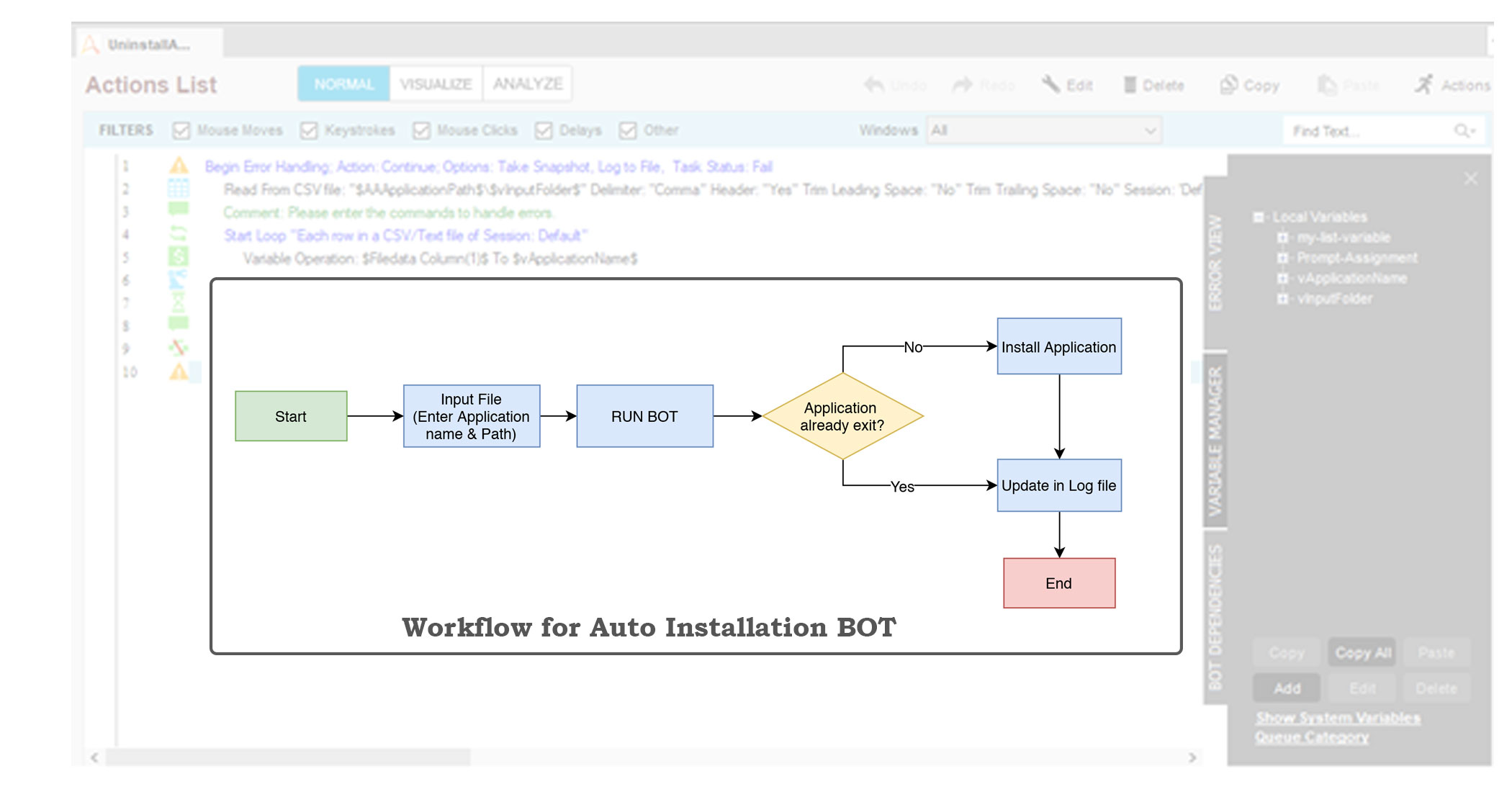Click the Find Text magnifier icon
1512x792 pixels.
pyautogui.click(x=1462, y=130)
